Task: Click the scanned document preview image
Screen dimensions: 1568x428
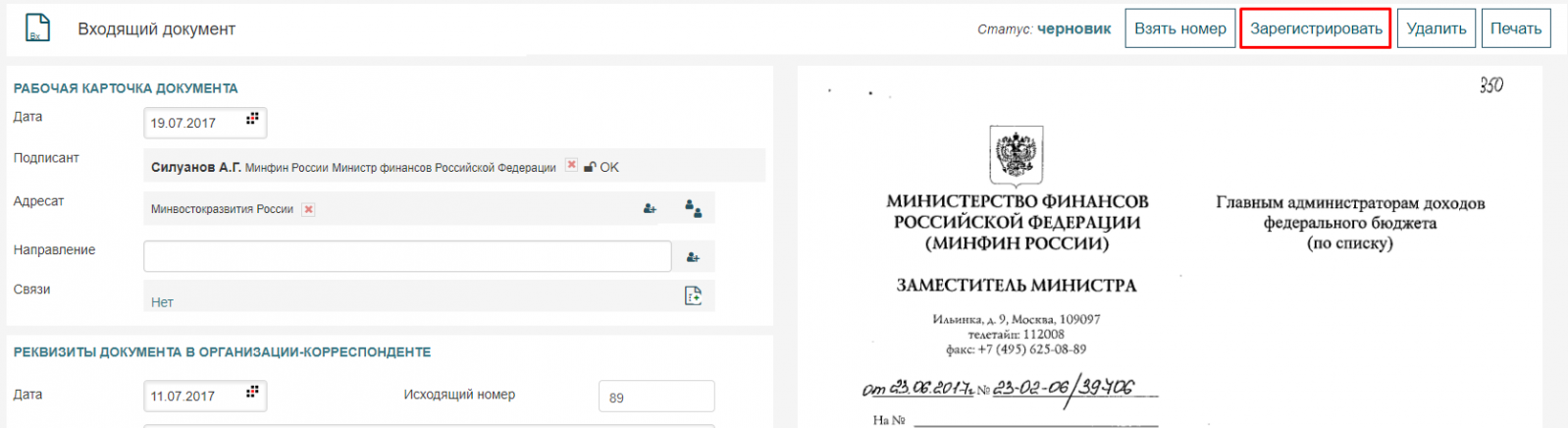Action: pyautogui.click(x=1168, y=255)
